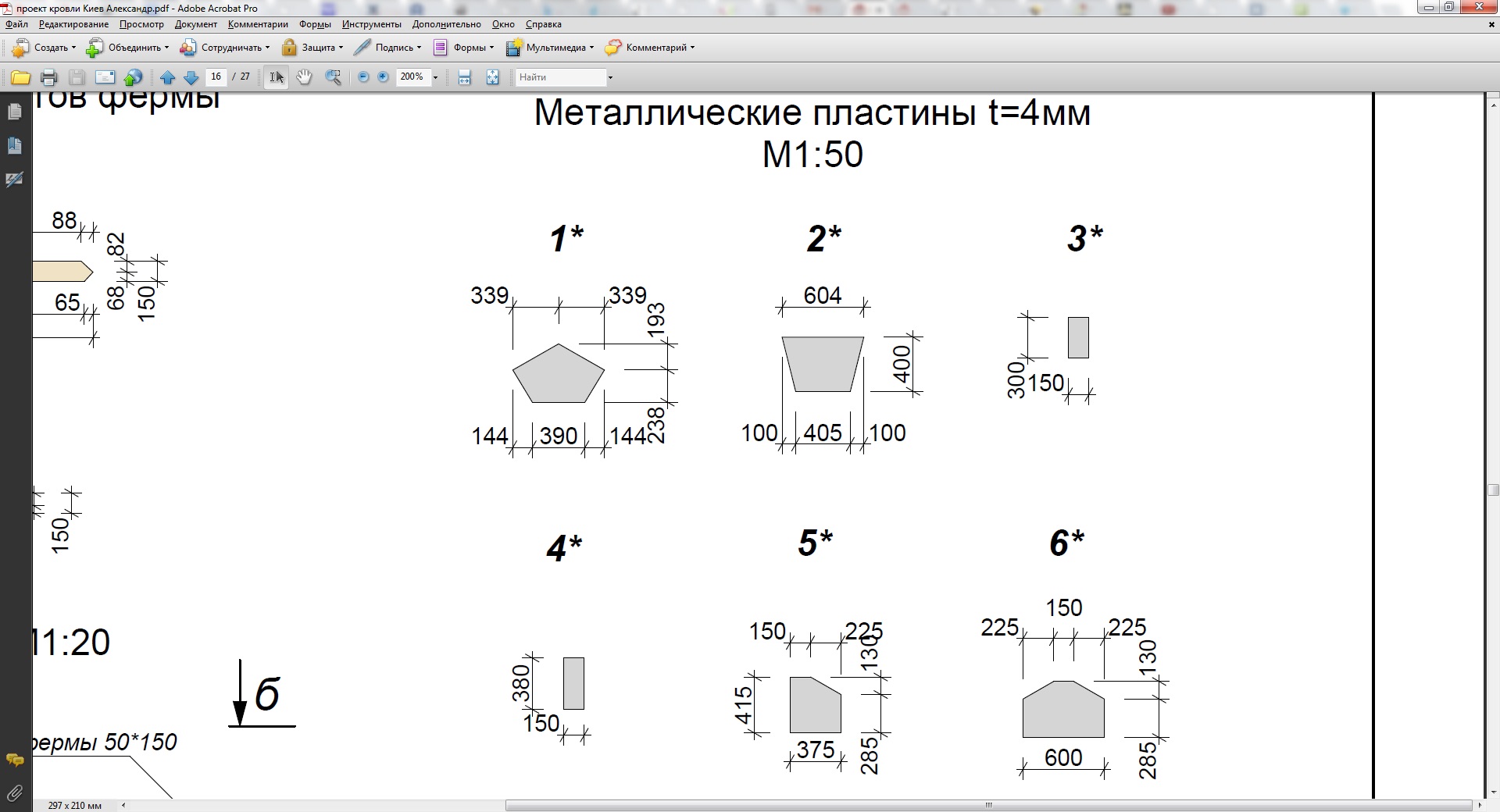
Task: Click the page number input field
Action: point(216,77)
